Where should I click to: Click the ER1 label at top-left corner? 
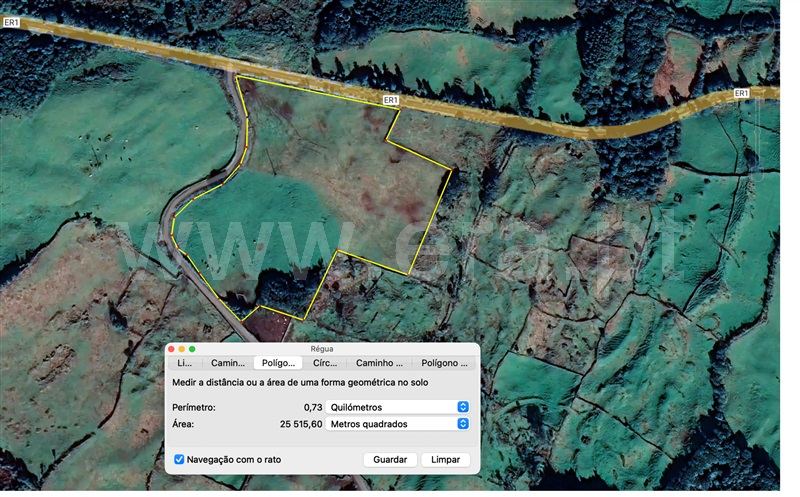[11, 22]
